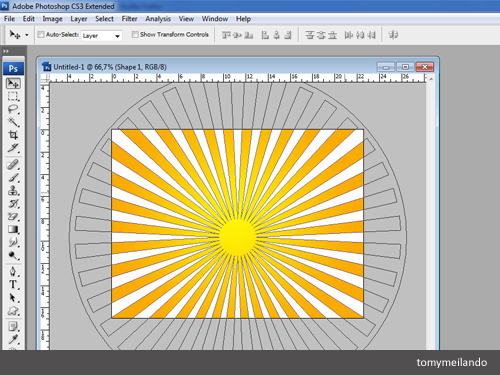The height and width of the screenshot is (375, 500).
Task: Open the Move tool preset picker arrow
Action: [27, 35]
